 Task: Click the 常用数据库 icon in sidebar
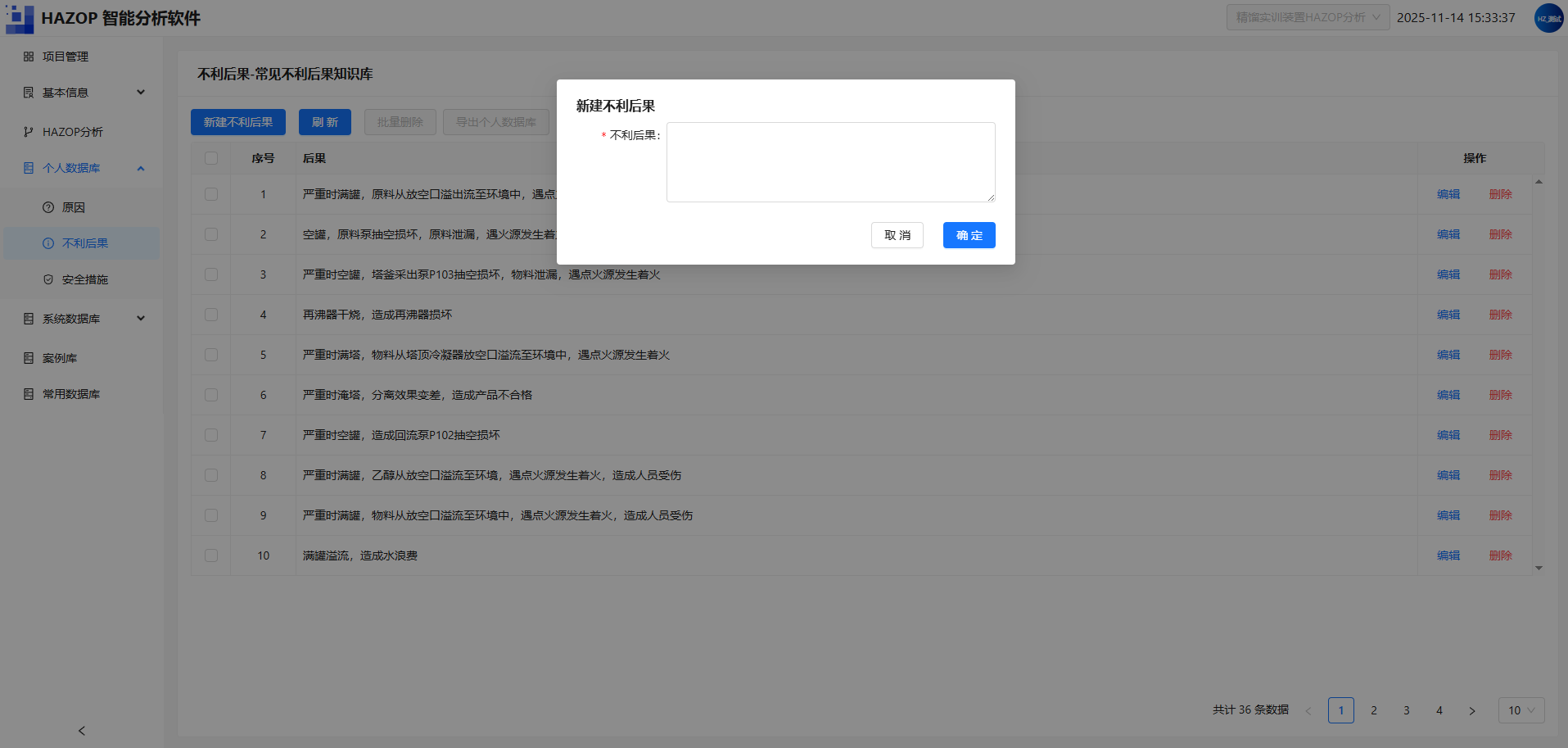tap(29, 394)
